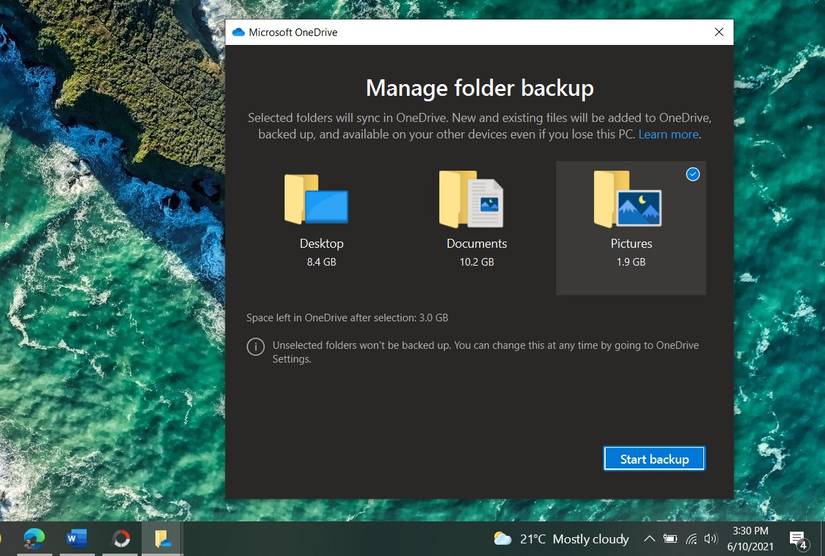
Task: Open Microsoft Edge from the taskbar
Action: pyautogui.click(x=35, y=539)
